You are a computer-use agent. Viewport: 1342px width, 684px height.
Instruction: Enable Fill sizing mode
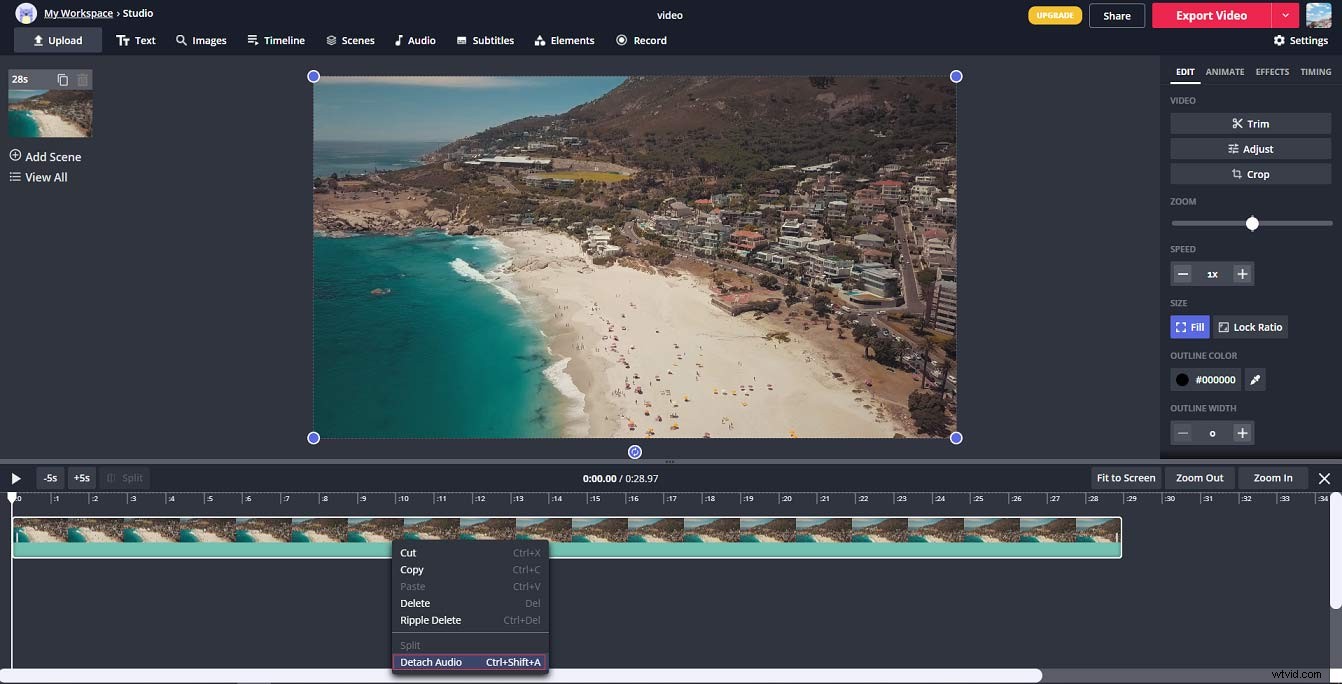[x=1189, y=326]
